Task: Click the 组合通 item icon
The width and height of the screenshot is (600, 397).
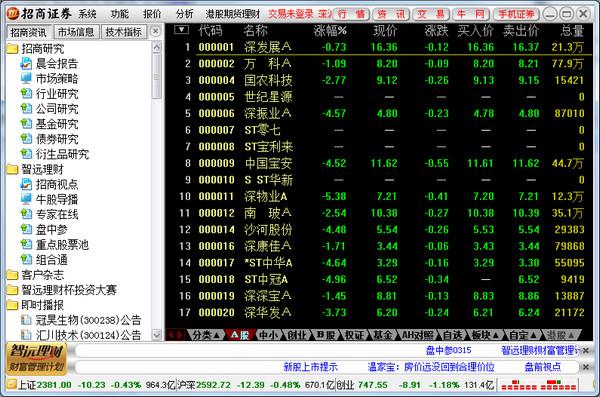Action: point(26,260)
